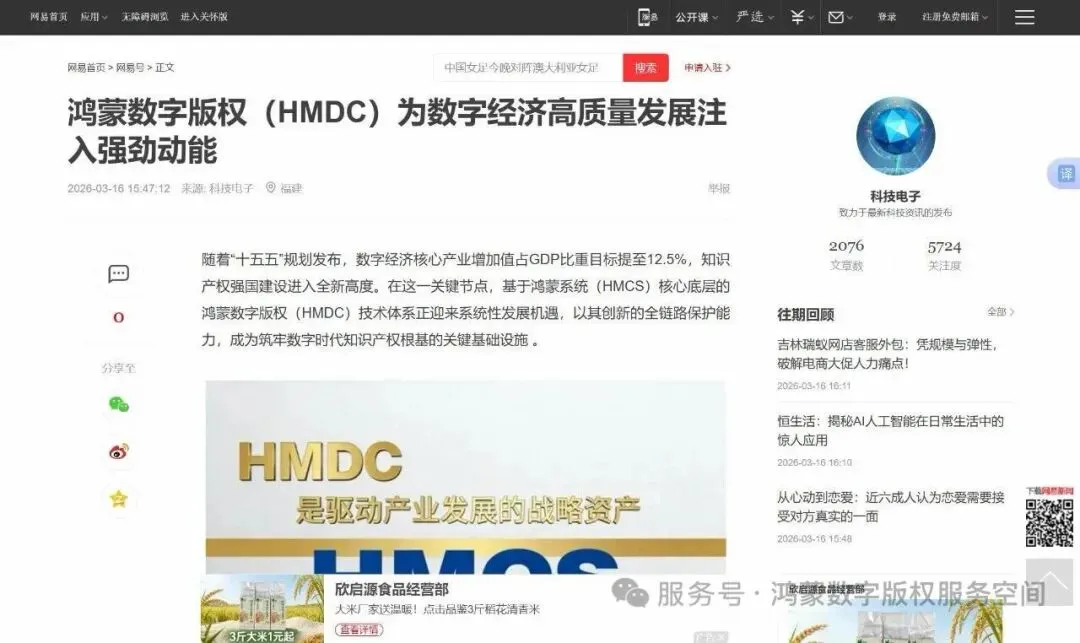
Task: Expand the 注册免费邮箱 dropdown
Action: point(955,17)
